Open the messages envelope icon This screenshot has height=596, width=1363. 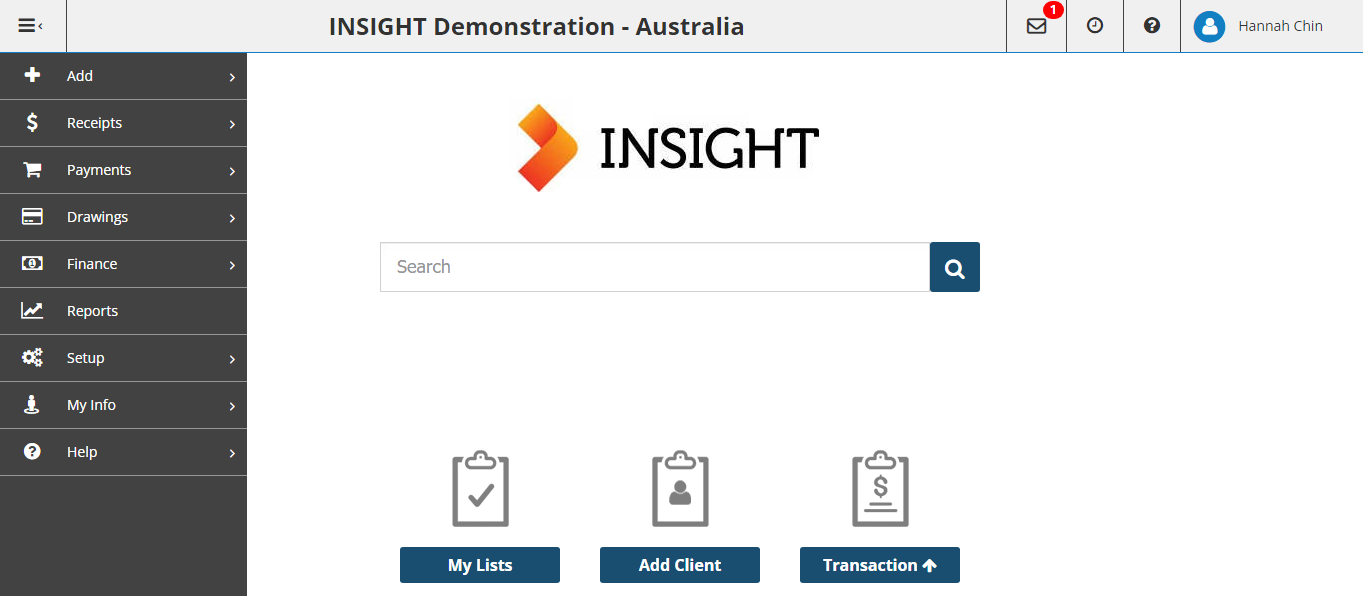pos(1037,26)
